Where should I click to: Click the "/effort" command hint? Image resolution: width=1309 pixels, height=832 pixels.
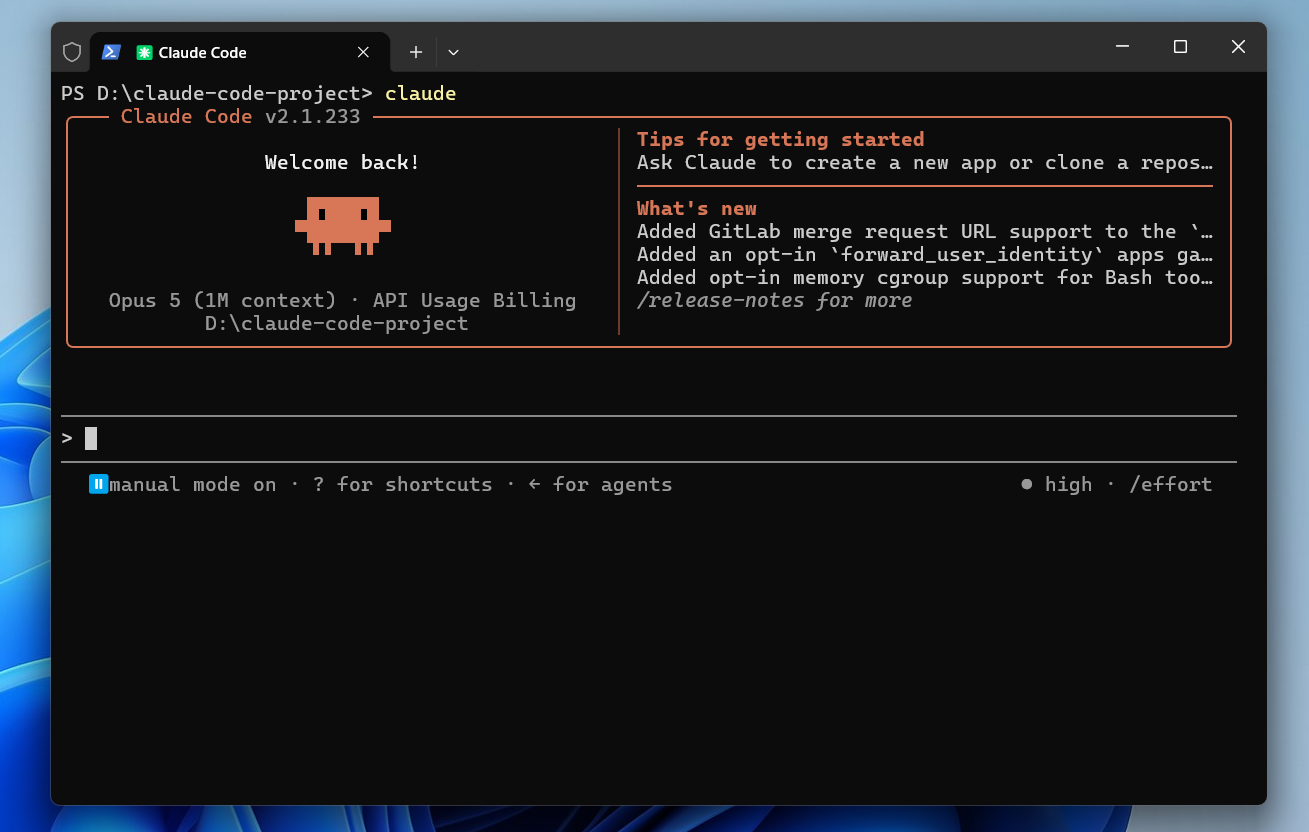[1171, 484]
